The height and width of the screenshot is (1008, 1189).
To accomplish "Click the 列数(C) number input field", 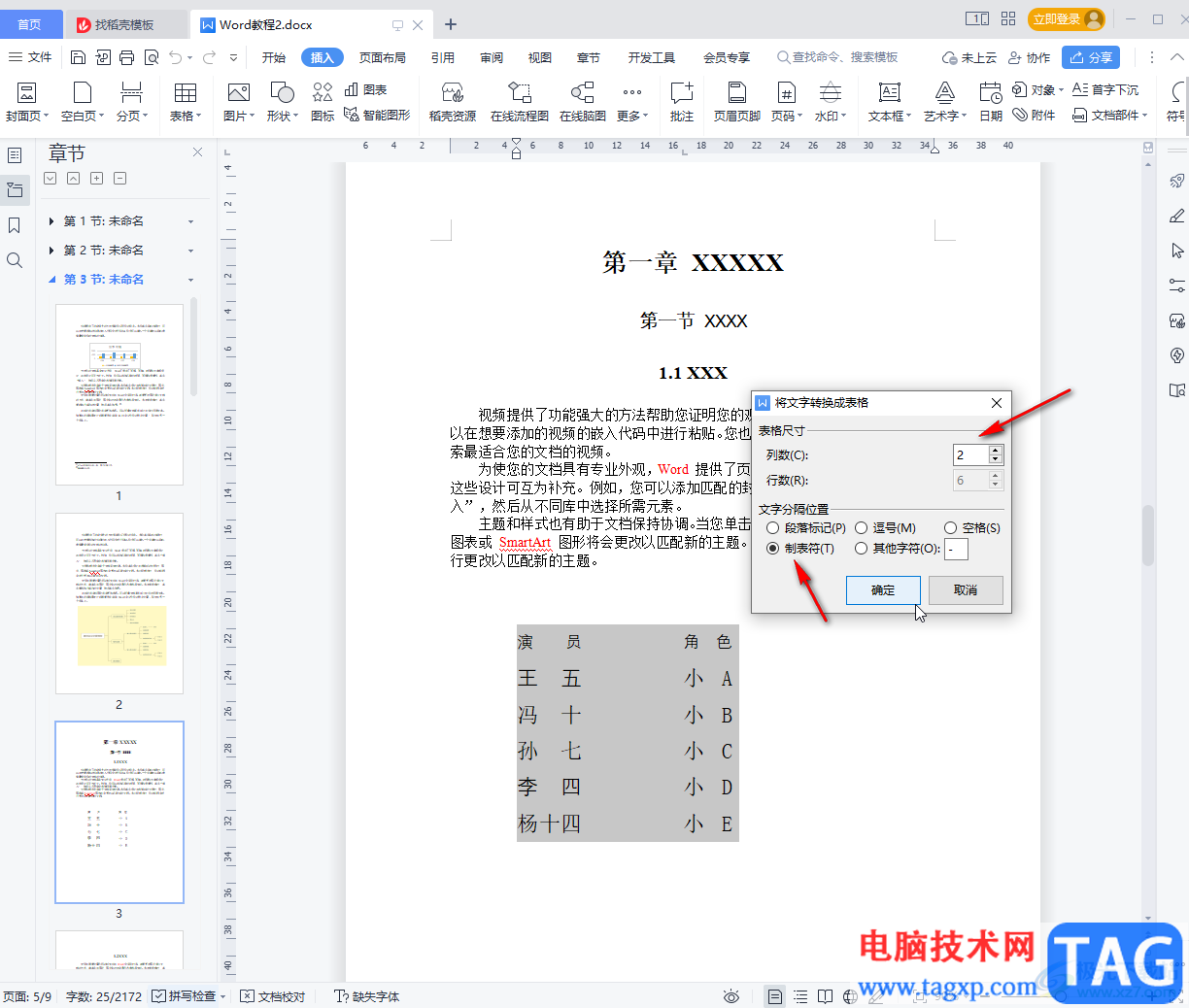I will coord(970,454).
